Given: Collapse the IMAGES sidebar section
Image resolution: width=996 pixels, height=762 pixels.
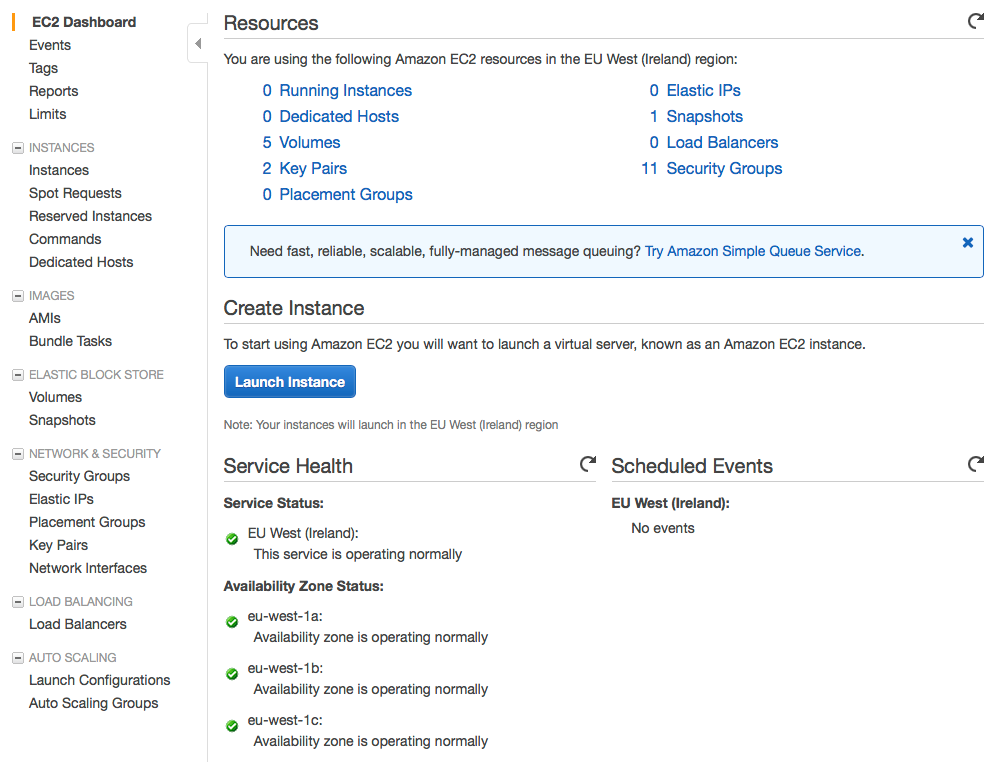Looking at the screenshot, I should click(18, 296).
